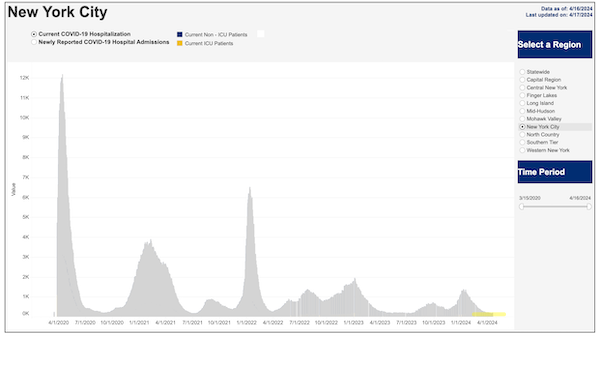Viewport: 600px width, 378px height.
Task: Select the New York City region
Action: (522, 127)
